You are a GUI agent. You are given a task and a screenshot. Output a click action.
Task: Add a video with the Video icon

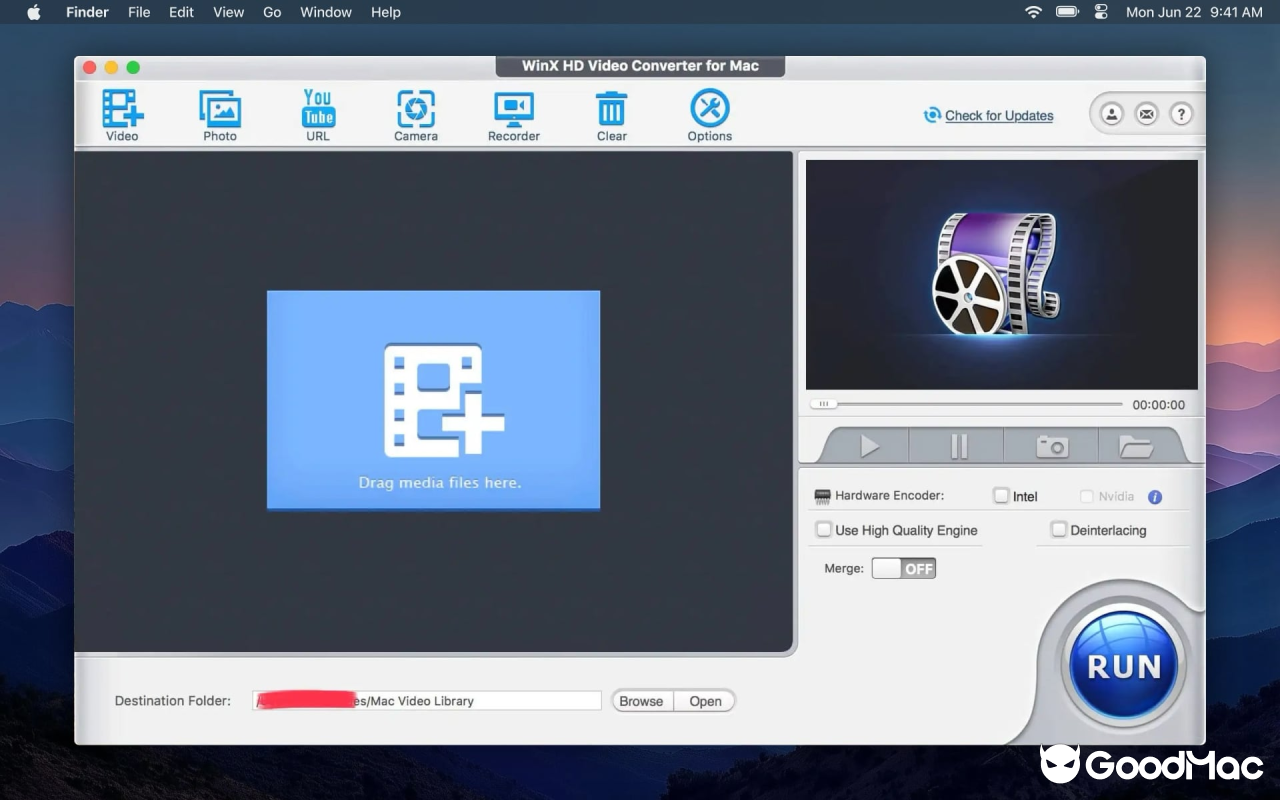[x=122, y=115]
